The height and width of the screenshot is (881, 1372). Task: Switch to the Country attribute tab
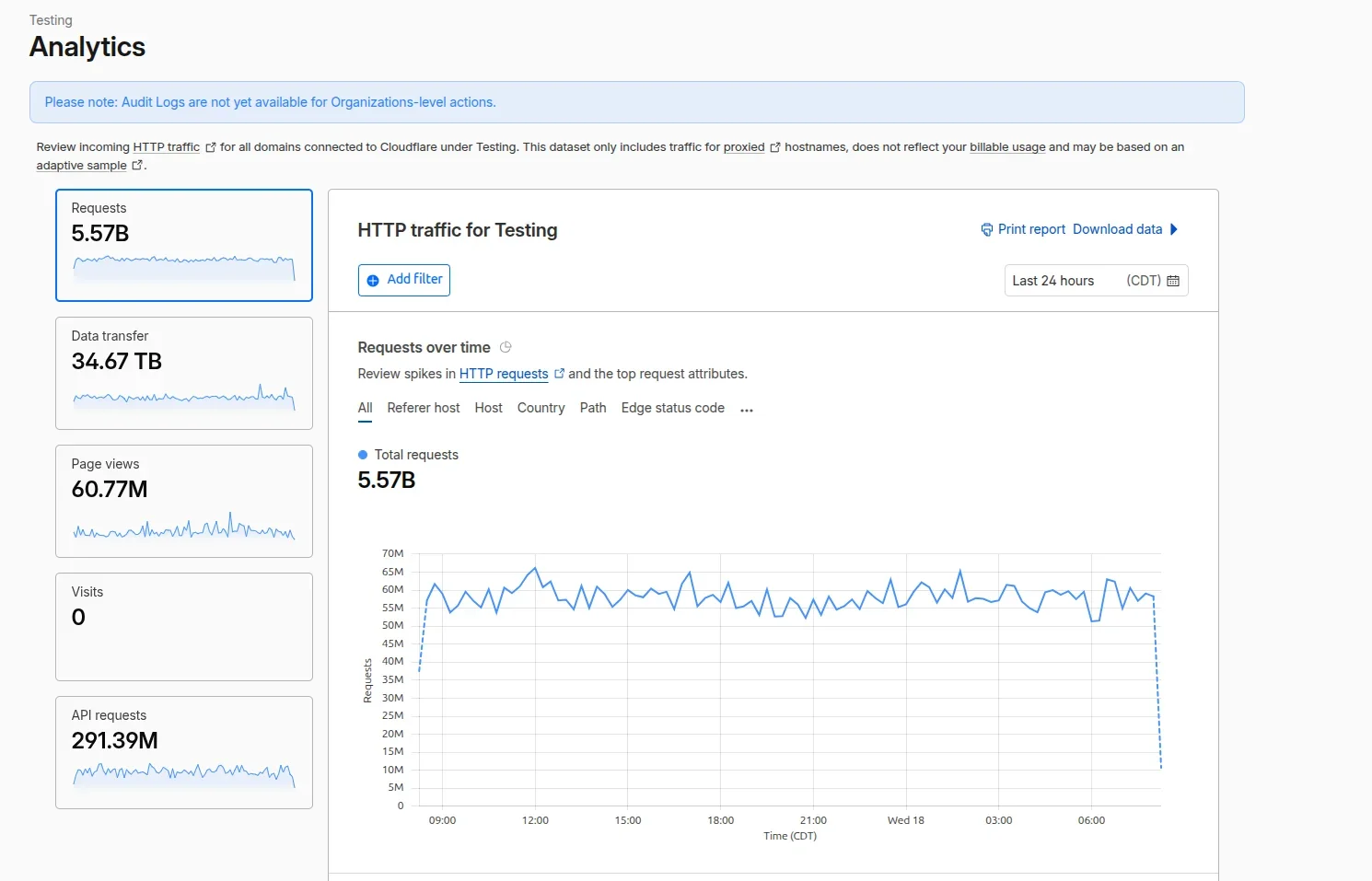coord(541,408)
